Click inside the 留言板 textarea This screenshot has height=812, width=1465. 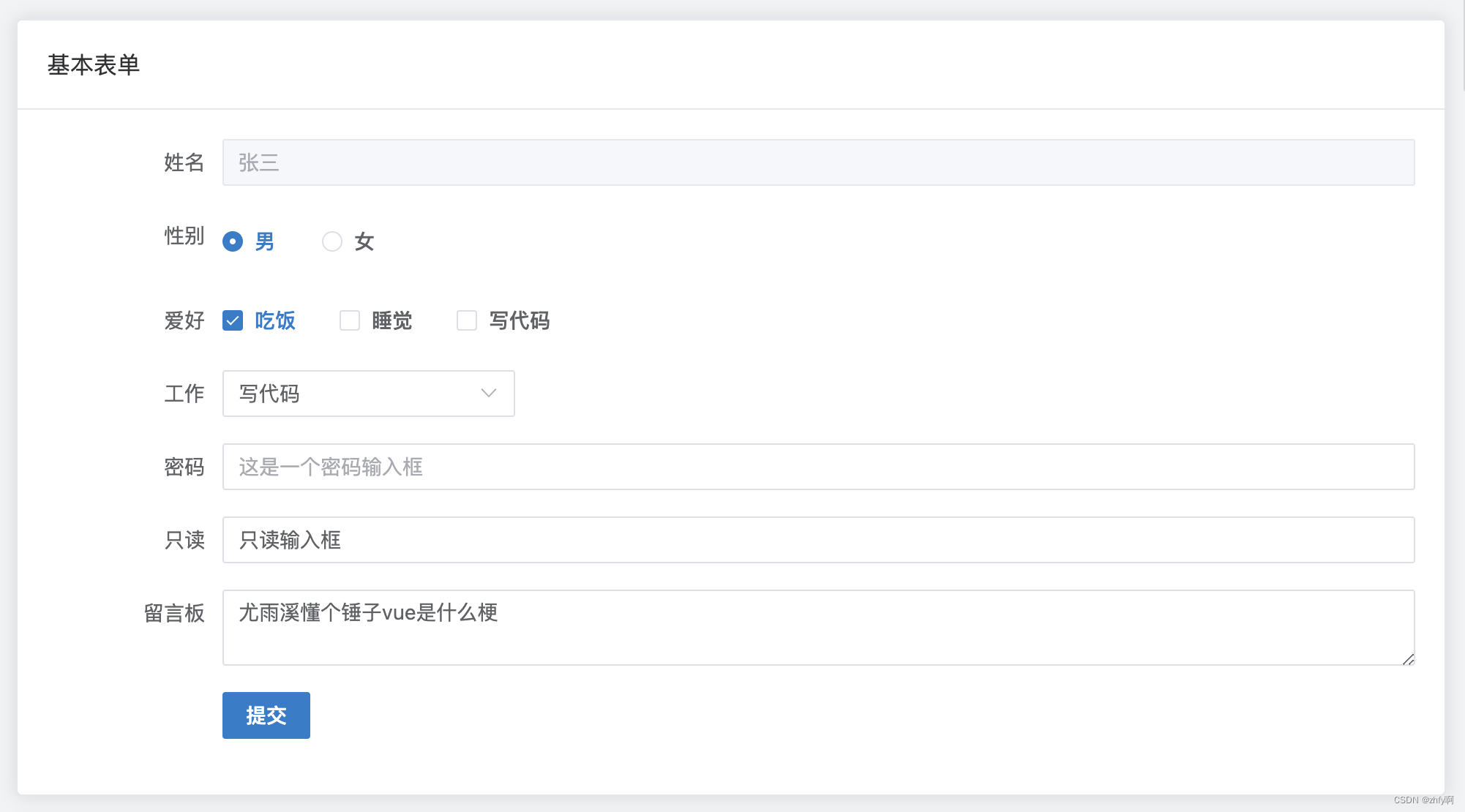pyautogui.click(x=819, y=628)
